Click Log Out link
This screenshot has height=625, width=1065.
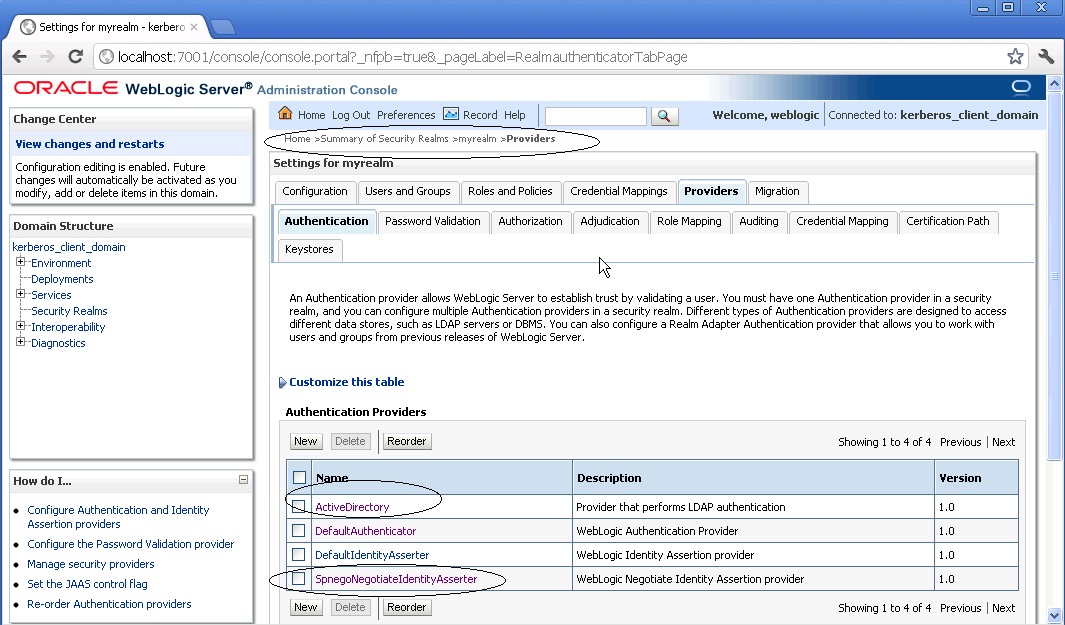[351, 115]
